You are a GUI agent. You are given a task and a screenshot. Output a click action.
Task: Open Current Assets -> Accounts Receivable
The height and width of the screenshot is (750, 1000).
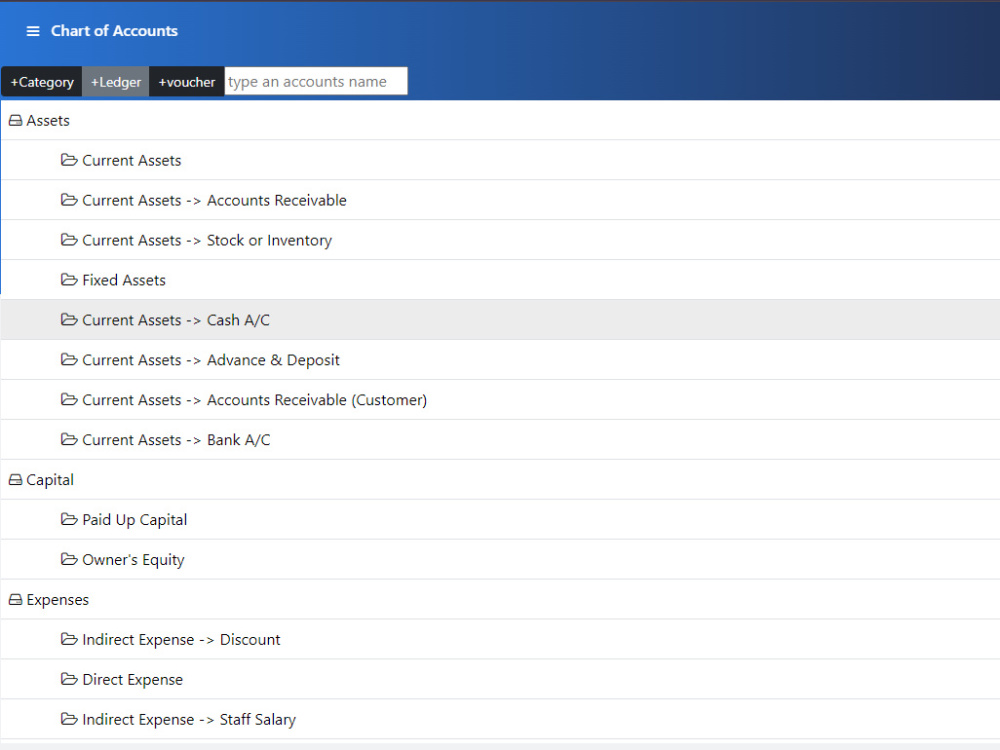(214, 200)
